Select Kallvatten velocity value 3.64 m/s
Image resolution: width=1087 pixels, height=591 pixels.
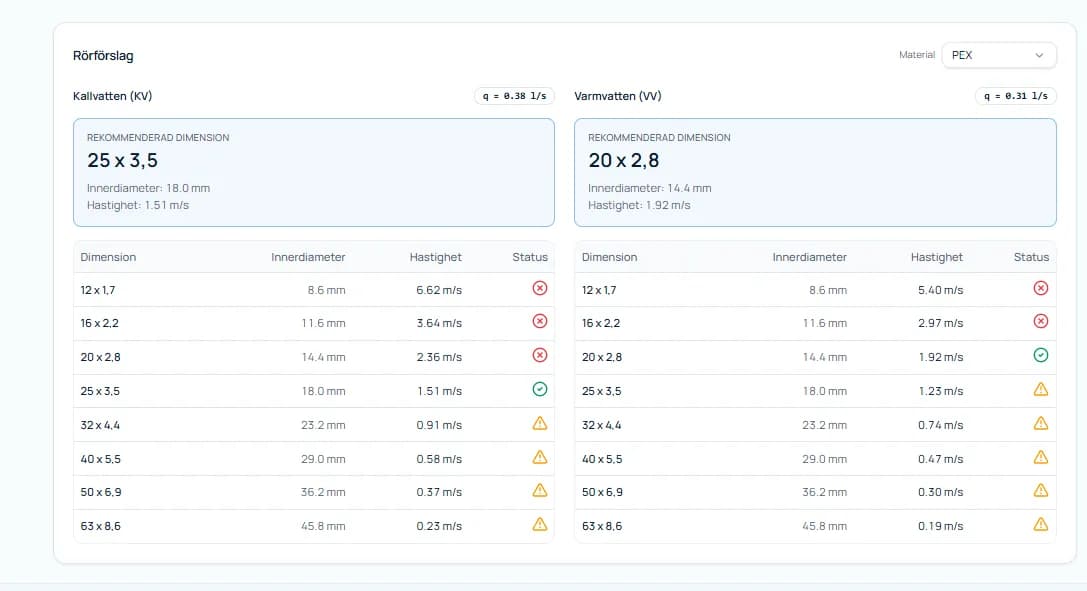coord(439,324)
